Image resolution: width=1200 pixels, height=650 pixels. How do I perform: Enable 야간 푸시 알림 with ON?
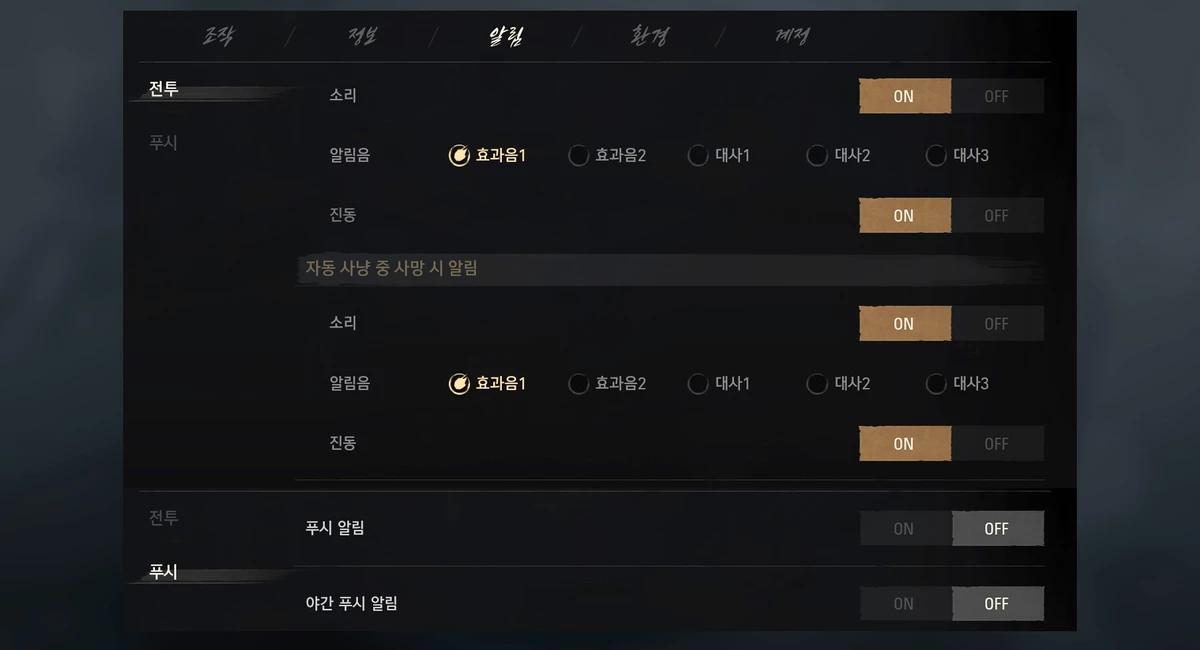tap(905, 604)
